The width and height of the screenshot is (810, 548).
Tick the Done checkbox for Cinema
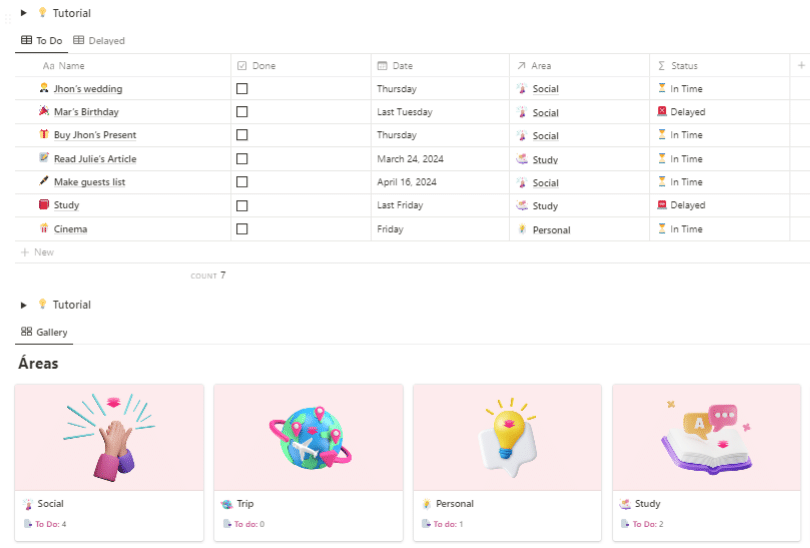point(242,229)
